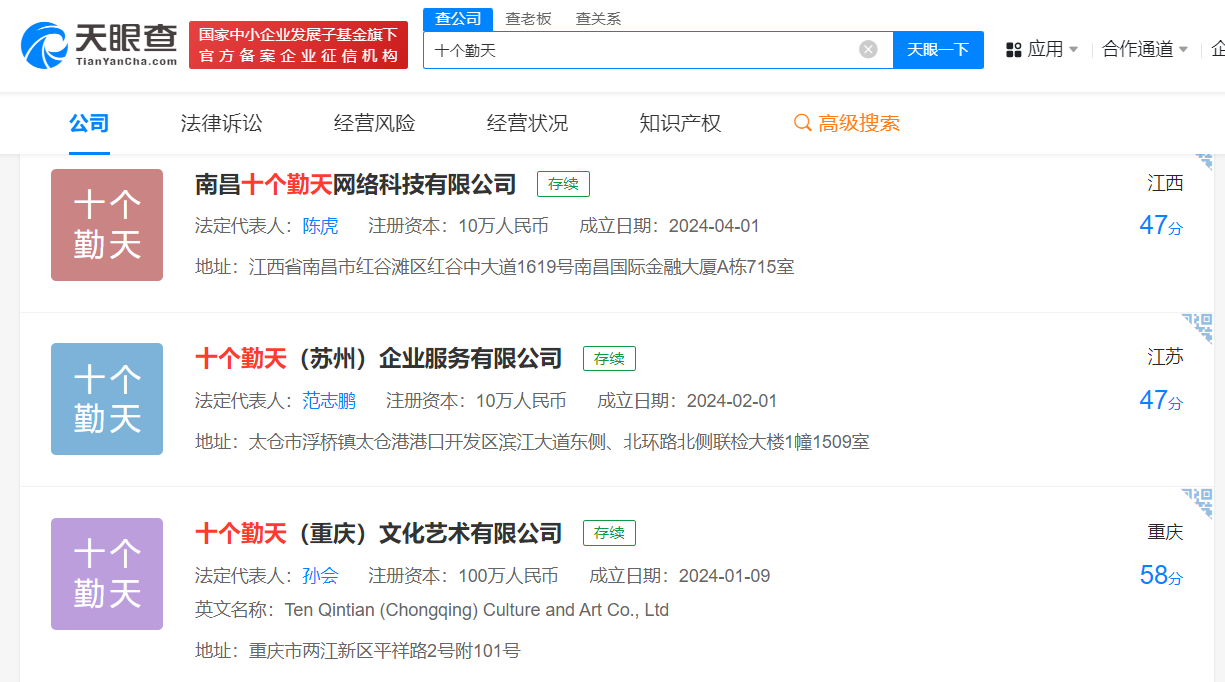Screen dimensions: 1225x682
Task: Click into the company search input field
Action: tap(640, 49)
